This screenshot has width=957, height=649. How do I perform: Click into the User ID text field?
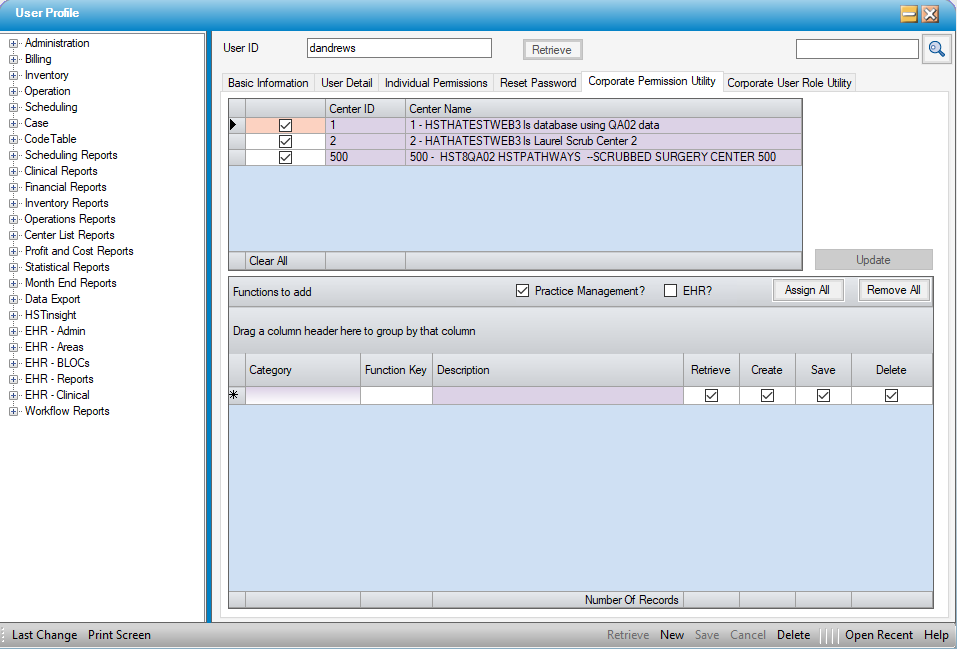pos(399,48)
